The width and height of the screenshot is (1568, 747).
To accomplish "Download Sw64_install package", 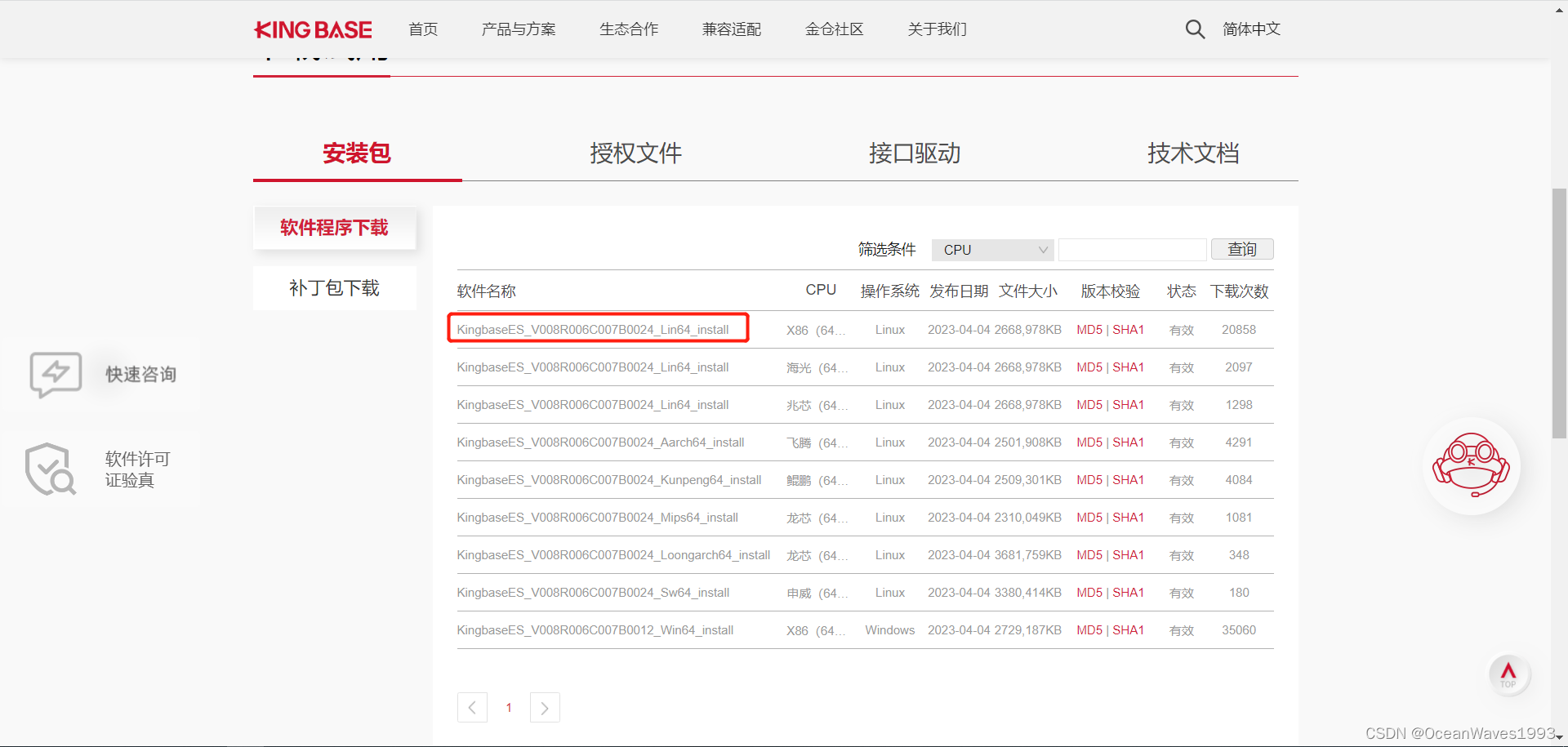I will [593, 593].
